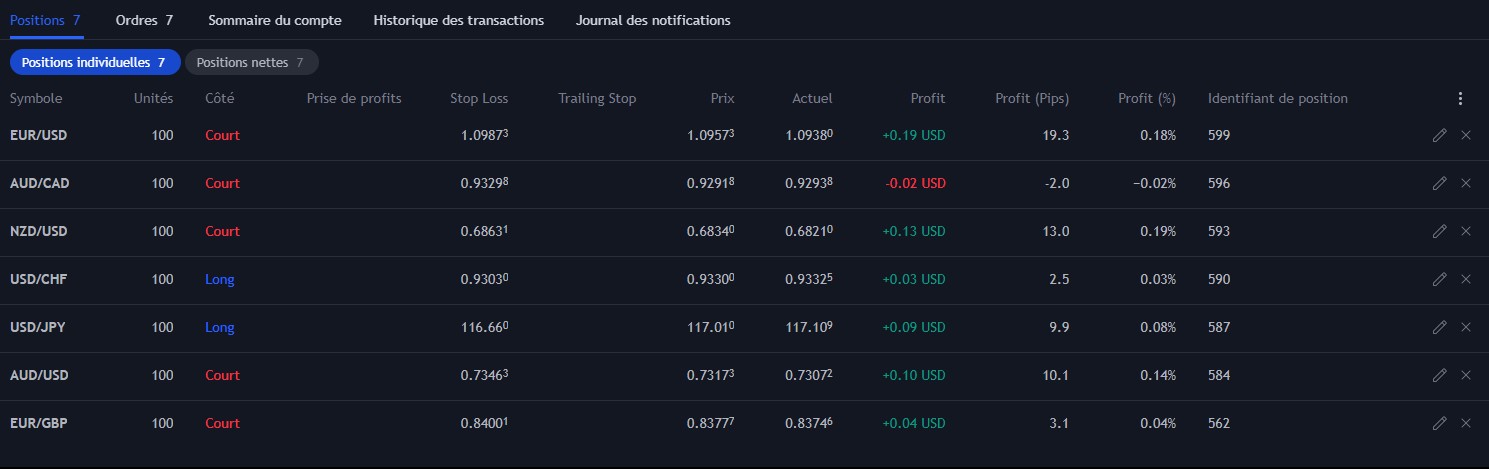
Task: Close the USD/JPY position
Action: 1466,327
